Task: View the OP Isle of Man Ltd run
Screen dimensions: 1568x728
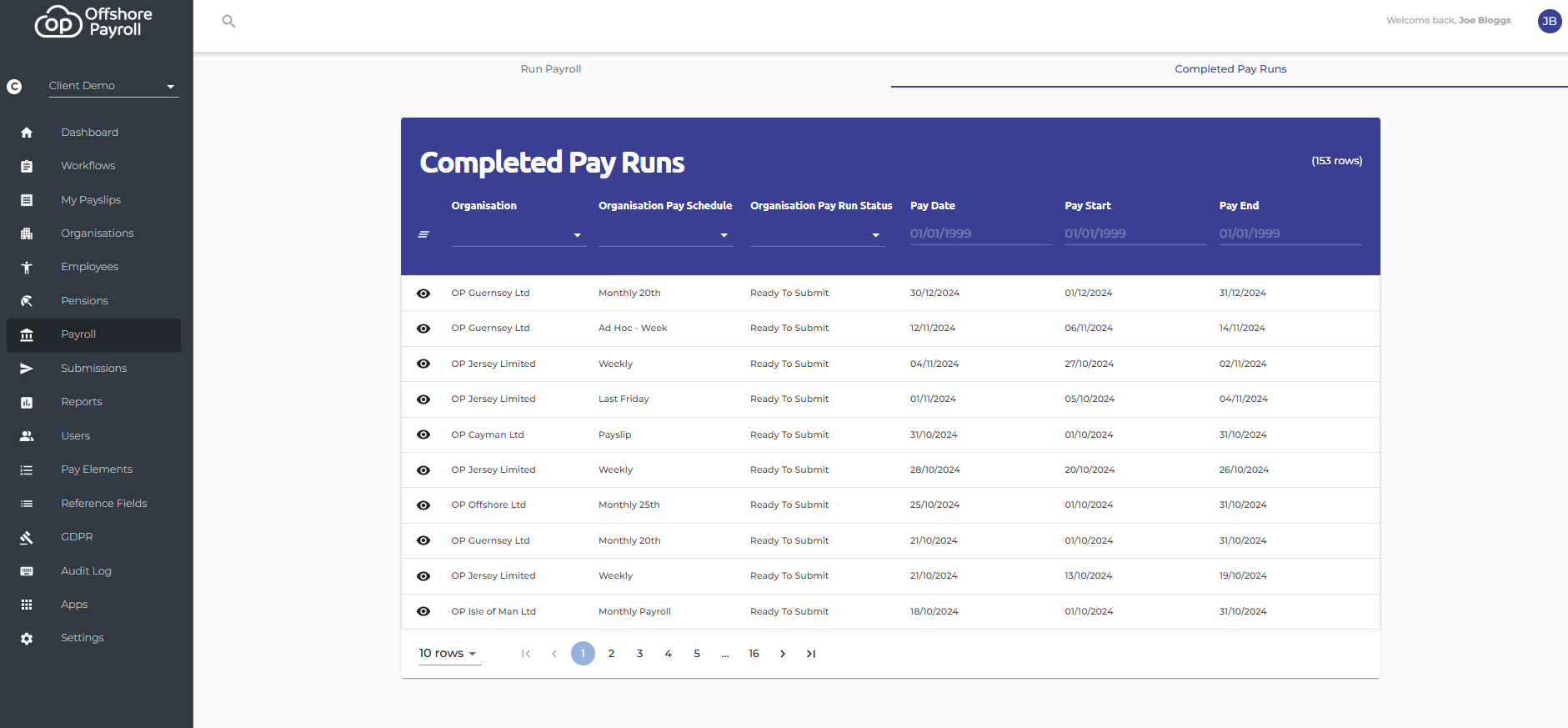Action: 423,611
